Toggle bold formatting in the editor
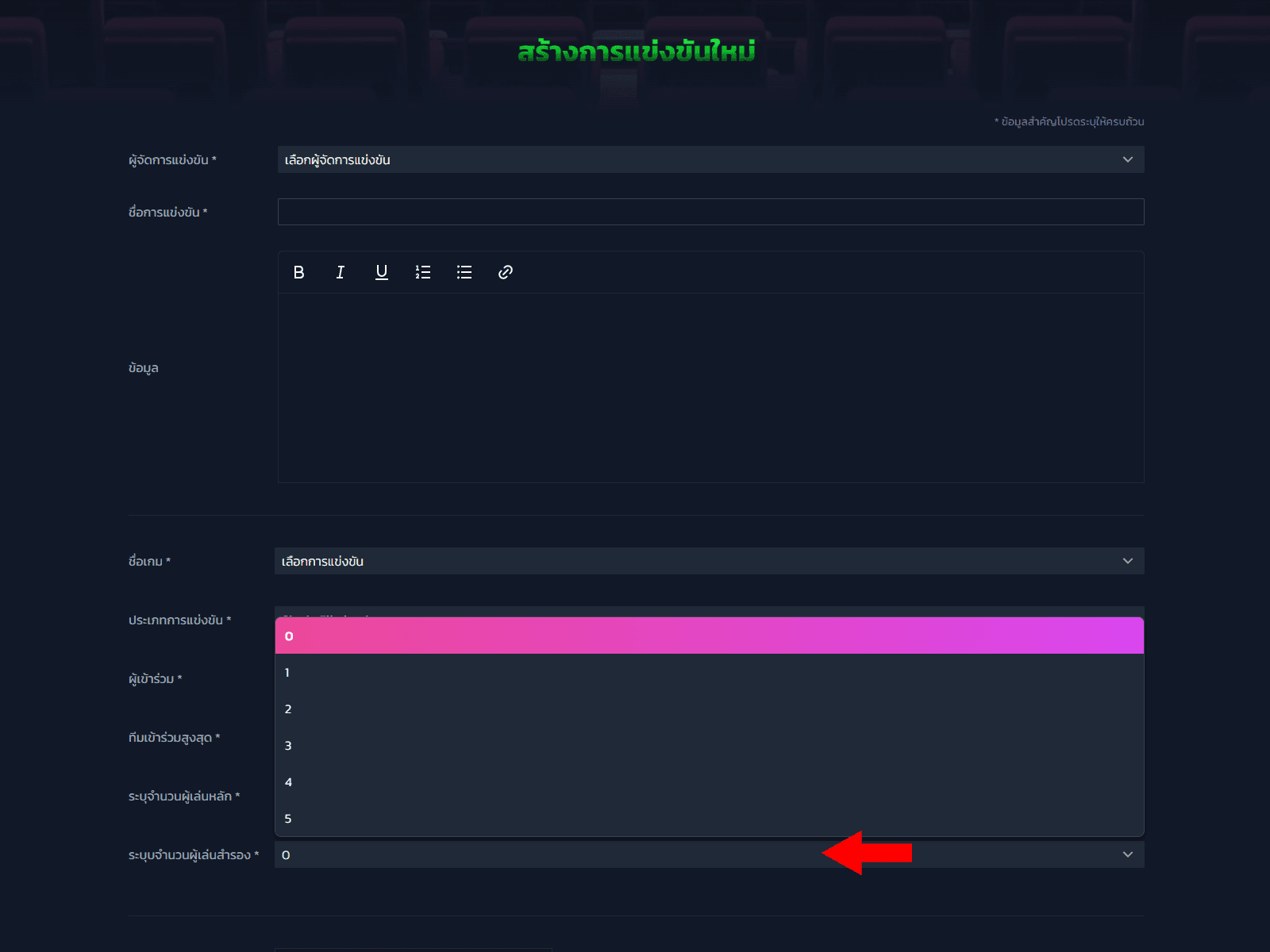Viewport: 1270px width, 952px height. pyautogui.click(x=298, y=272)
